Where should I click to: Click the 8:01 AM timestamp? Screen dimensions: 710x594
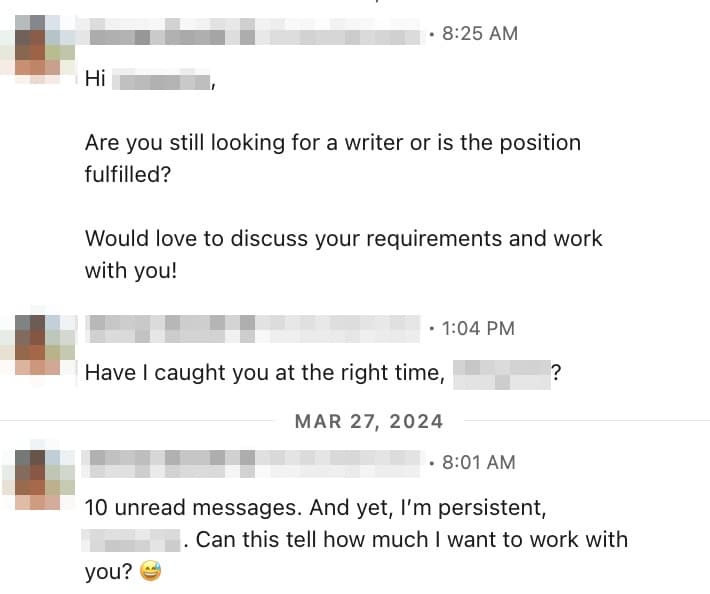(479, 463)
